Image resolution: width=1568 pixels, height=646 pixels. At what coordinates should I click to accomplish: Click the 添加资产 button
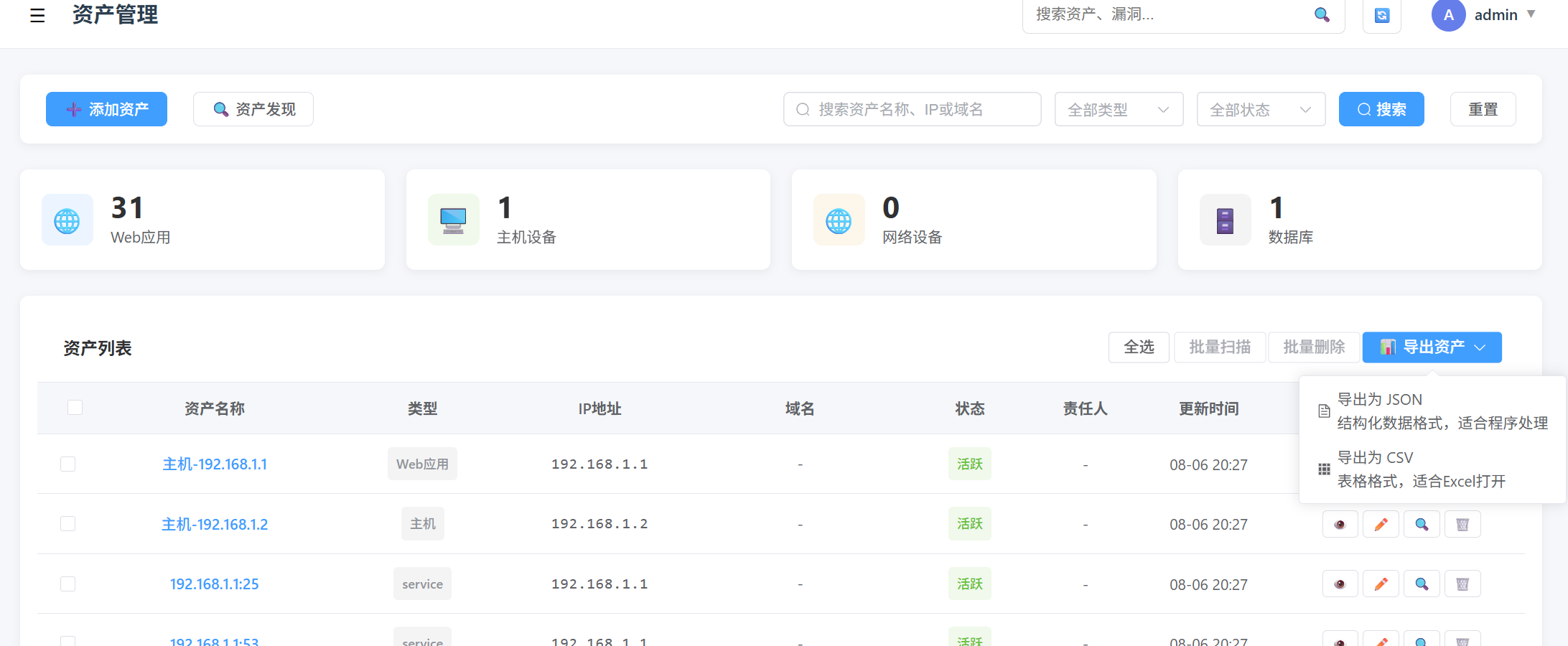(106, 110)
